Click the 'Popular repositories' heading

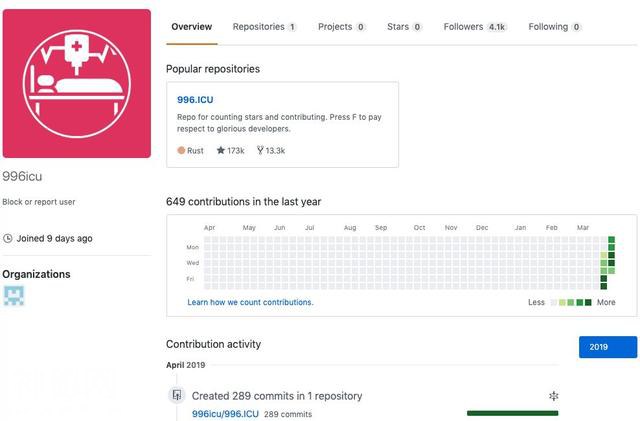pos(213,69)
